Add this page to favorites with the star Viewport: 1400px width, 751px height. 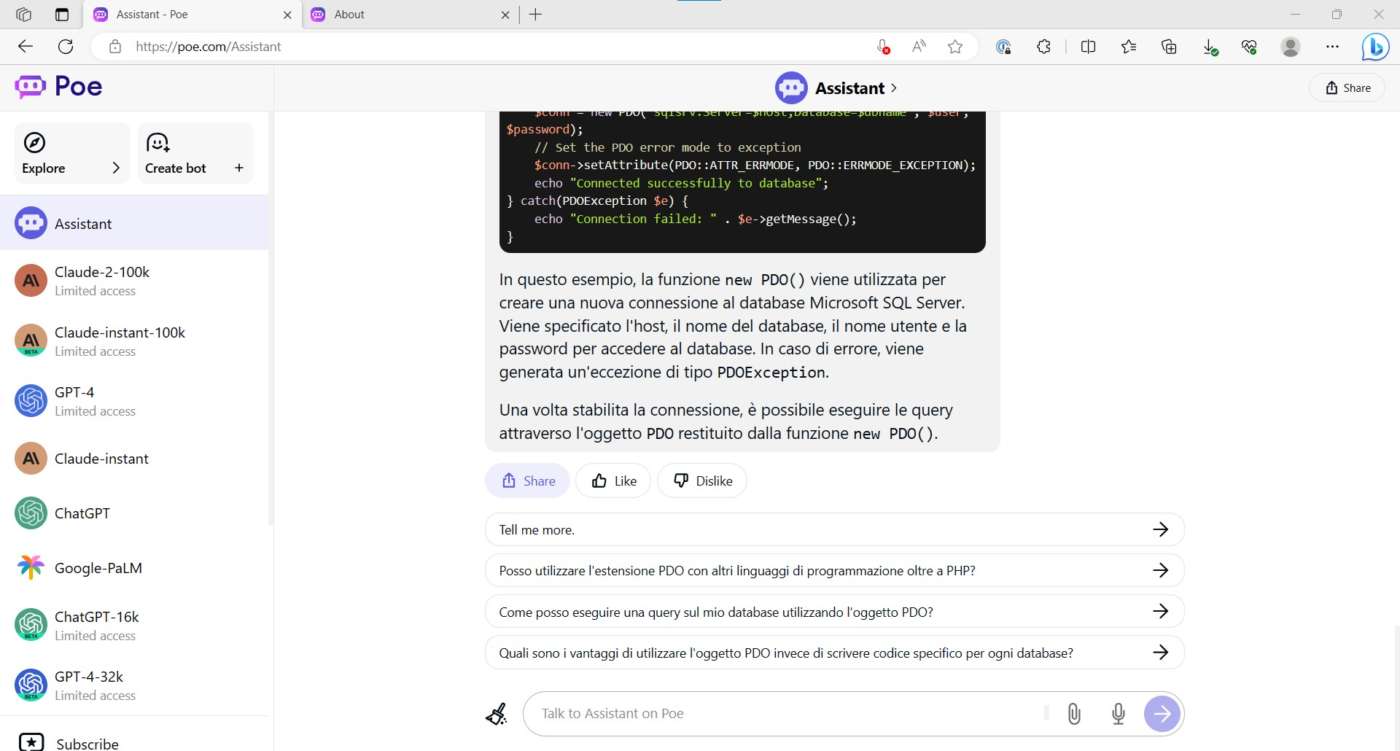click(x=955, y=46)
